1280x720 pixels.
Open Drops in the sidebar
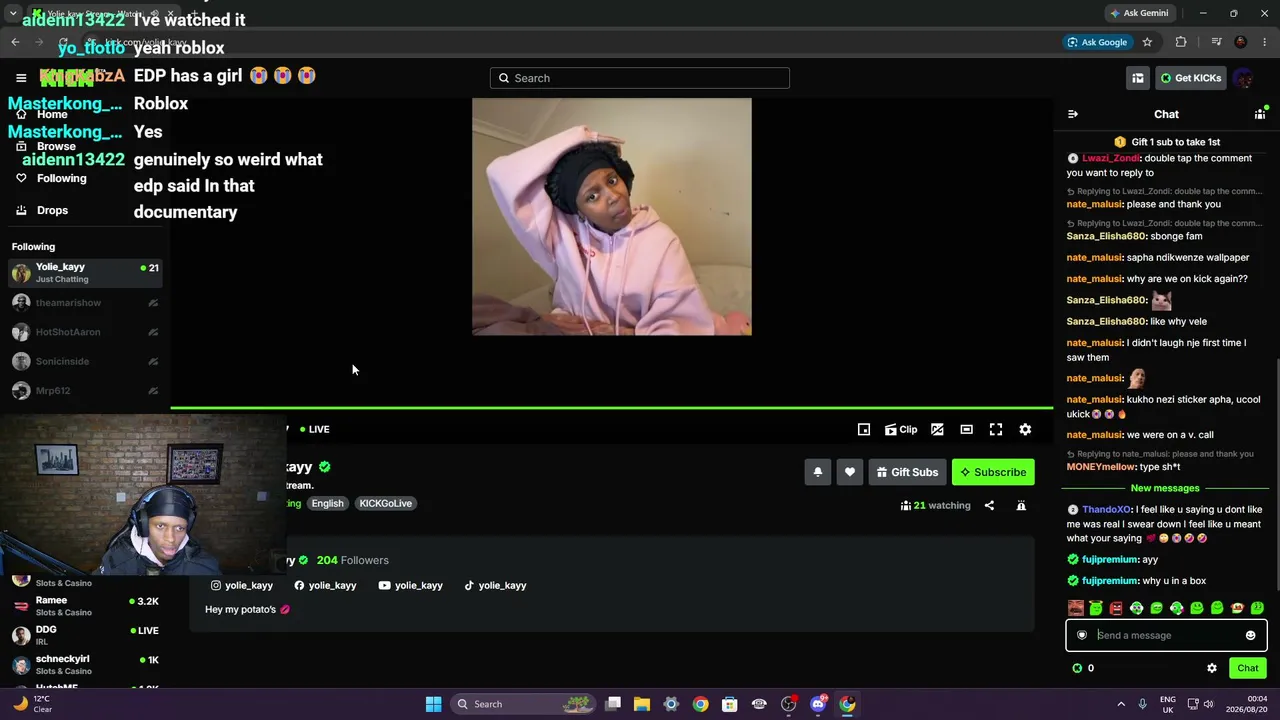[52, 211]
